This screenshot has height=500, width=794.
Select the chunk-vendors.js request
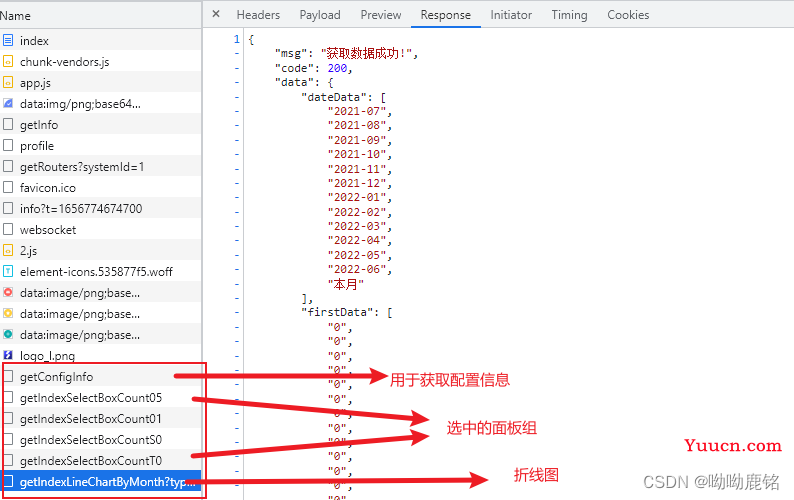(100, 61)
